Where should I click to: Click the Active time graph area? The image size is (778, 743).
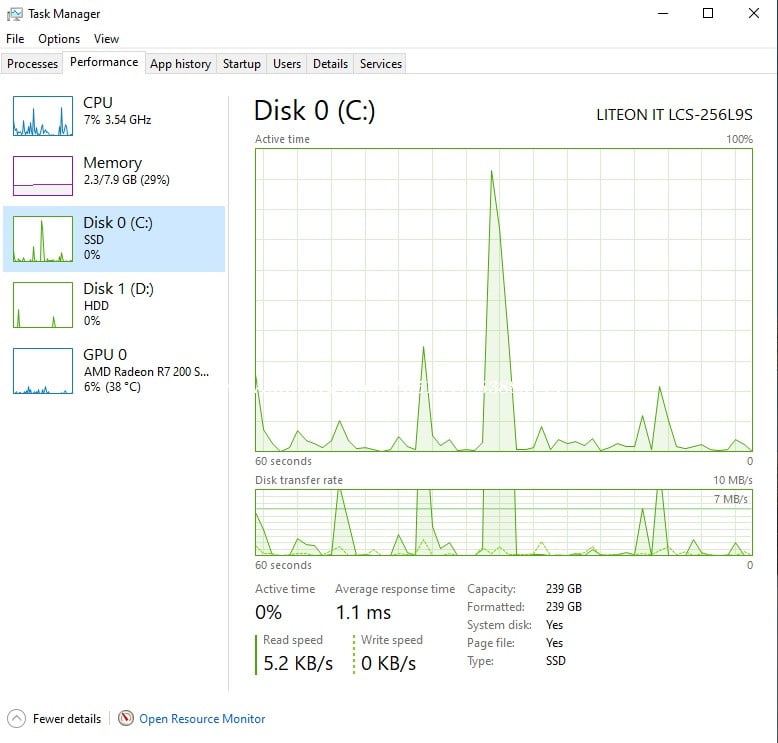coord(503,300)
